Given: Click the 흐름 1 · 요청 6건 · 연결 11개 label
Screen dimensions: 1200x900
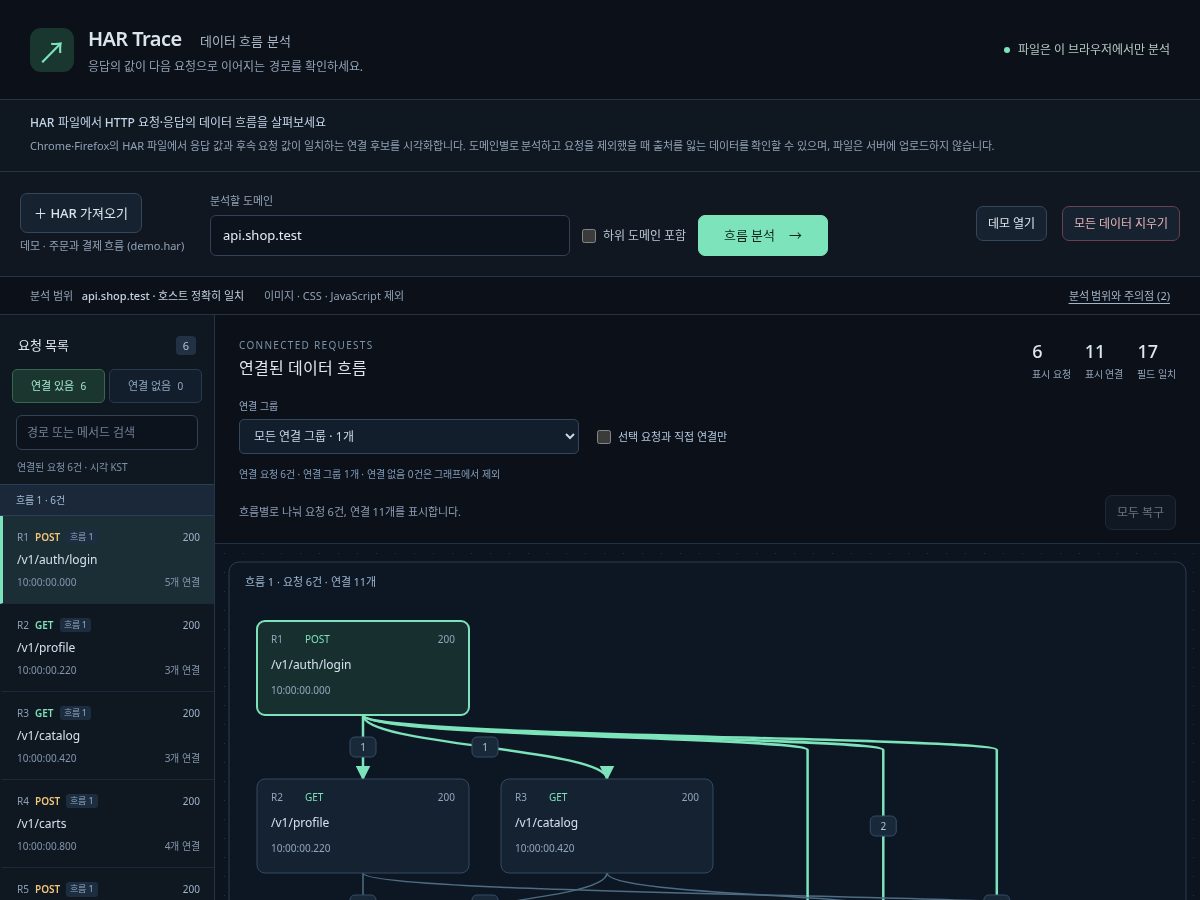Looking at the screenshot, I should [x=310, y=582].
